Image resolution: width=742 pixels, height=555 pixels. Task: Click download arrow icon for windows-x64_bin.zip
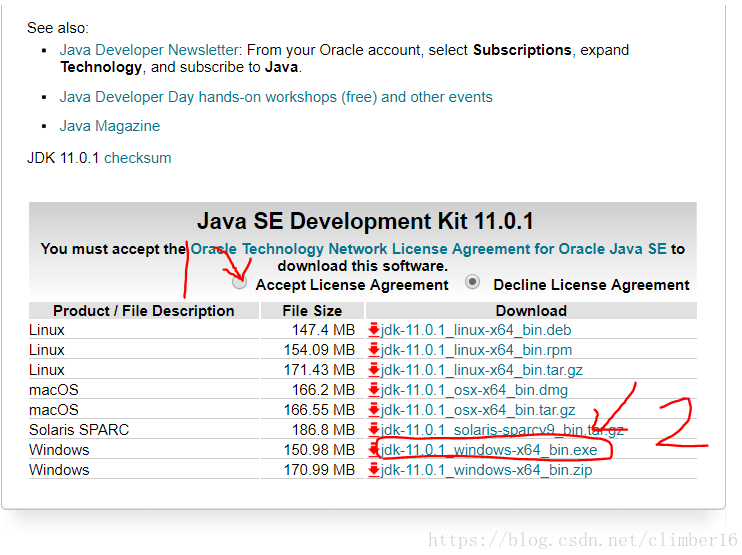[374, 469]
